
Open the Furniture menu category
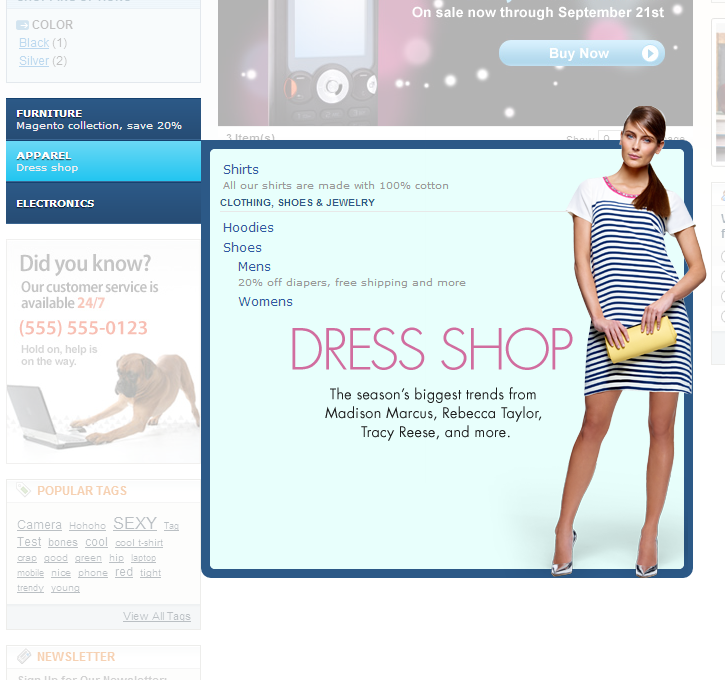(103, 119)
